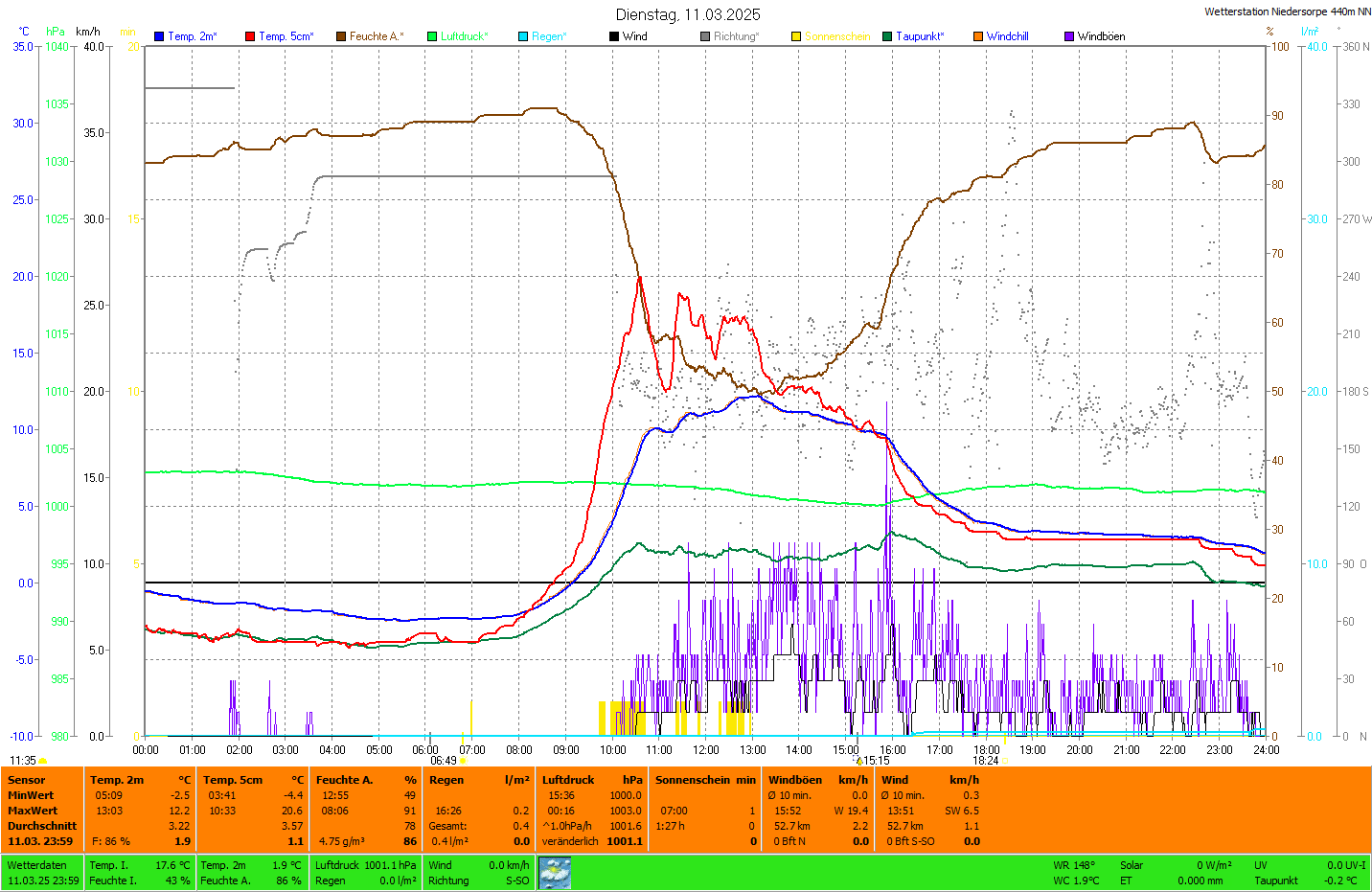Click the red Temp. 5cm legend square
Image resolution: width=1372 pixels, height=892 pixels.
pos(250,36)
